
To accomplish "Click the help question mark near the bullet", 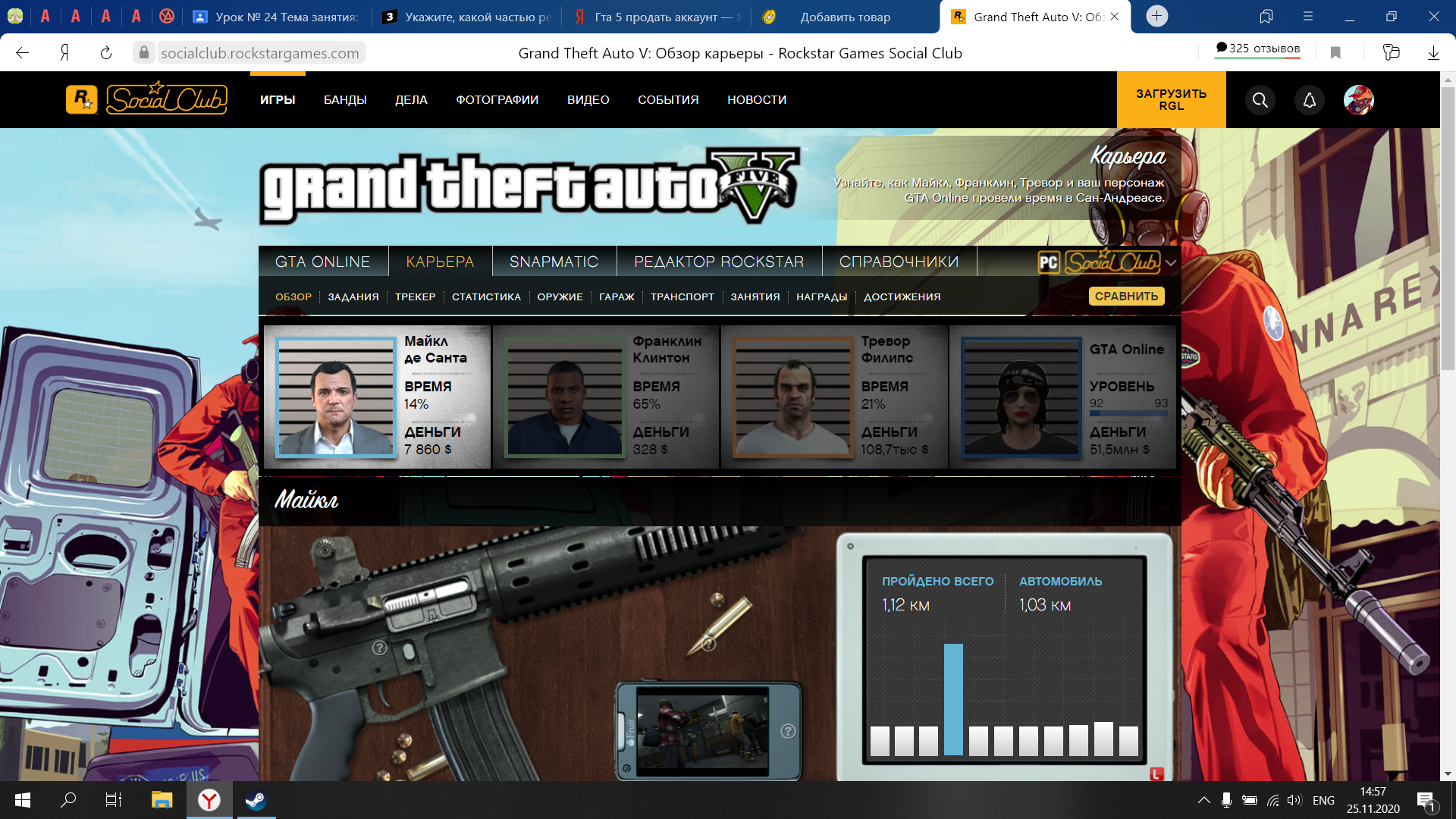I will click(709, 644).
